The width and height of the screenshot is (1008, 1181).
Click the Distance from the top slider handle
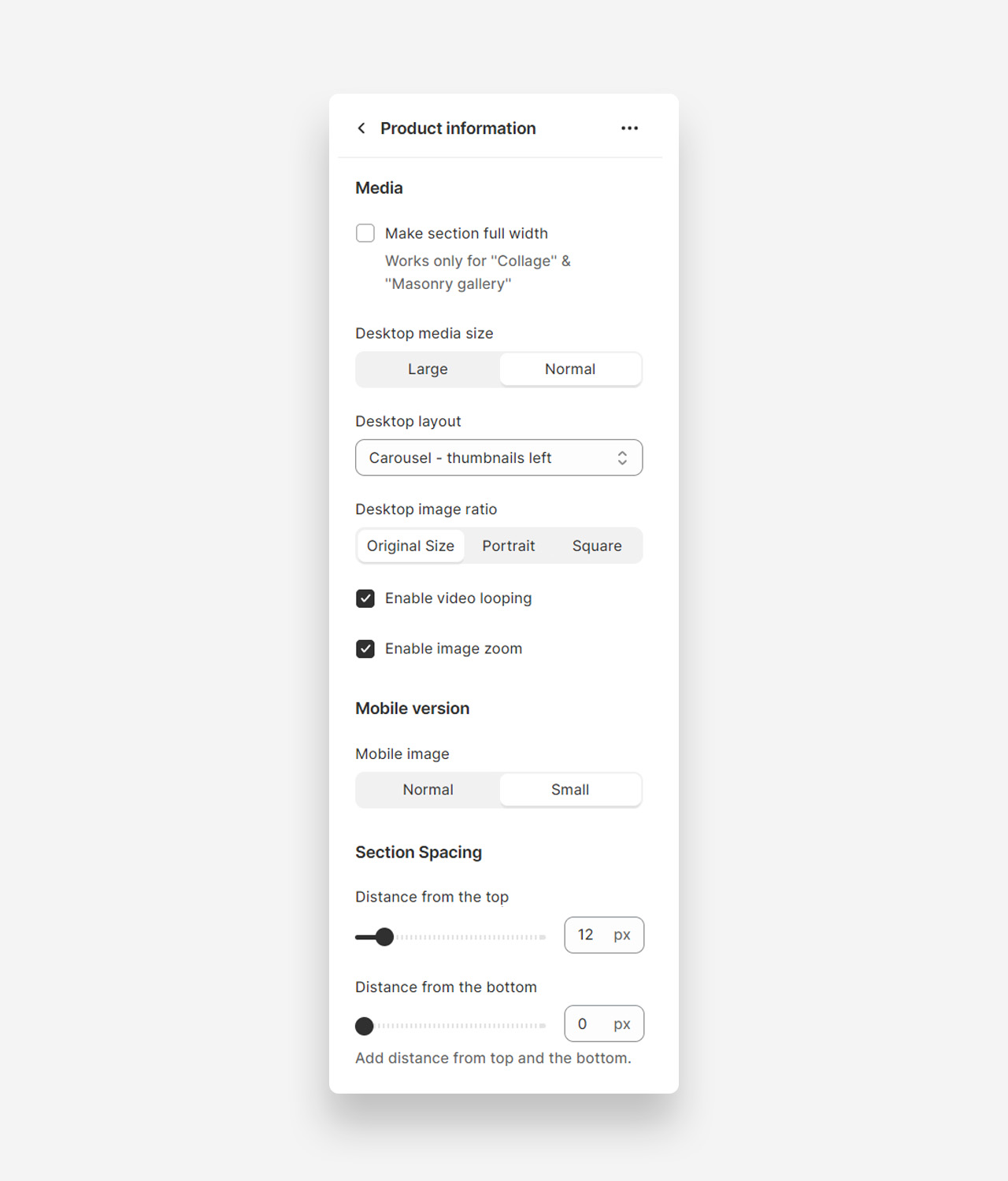tap(384, 937)
